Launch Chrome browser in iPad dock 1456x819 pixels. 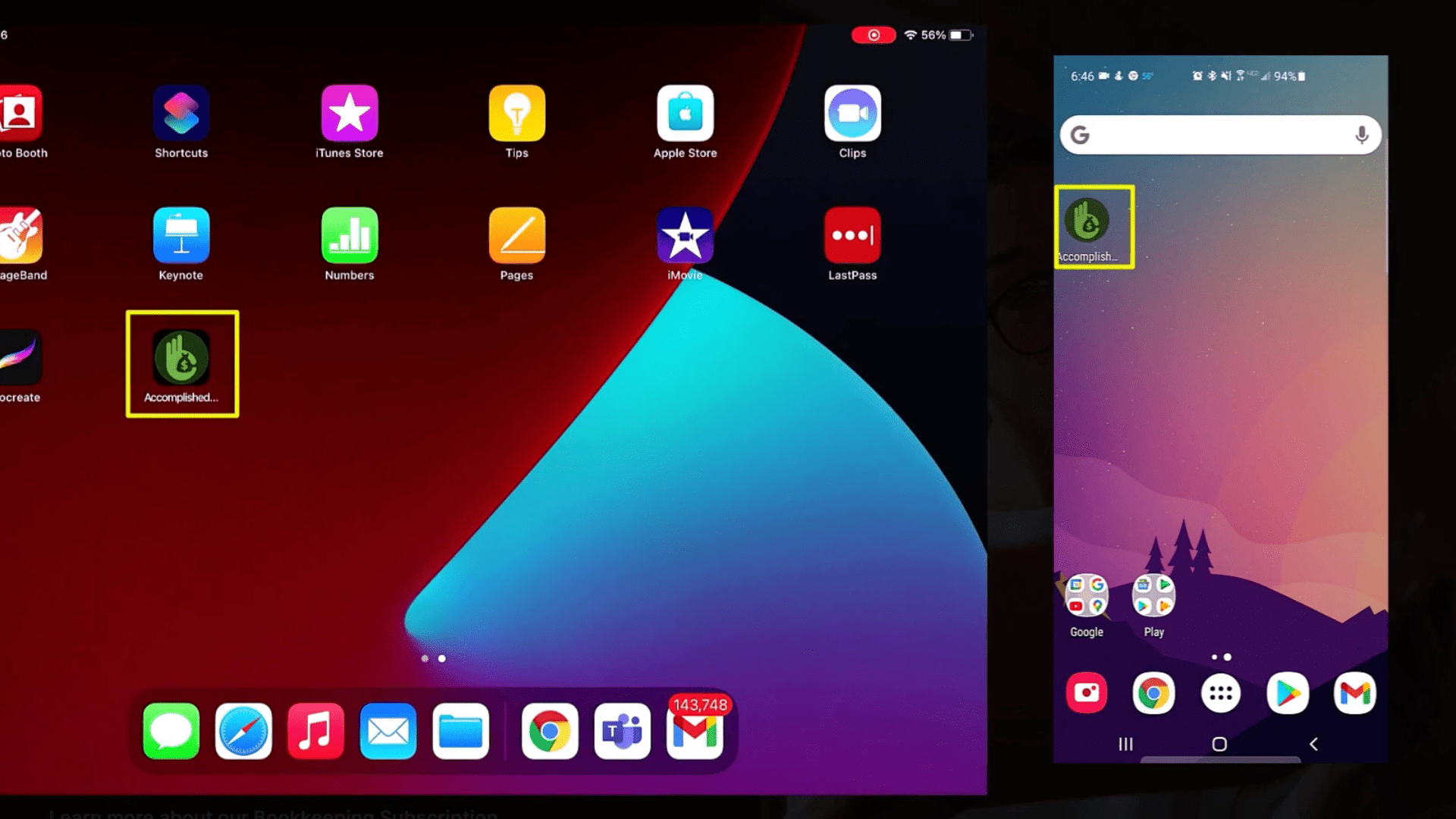[550, 731]
